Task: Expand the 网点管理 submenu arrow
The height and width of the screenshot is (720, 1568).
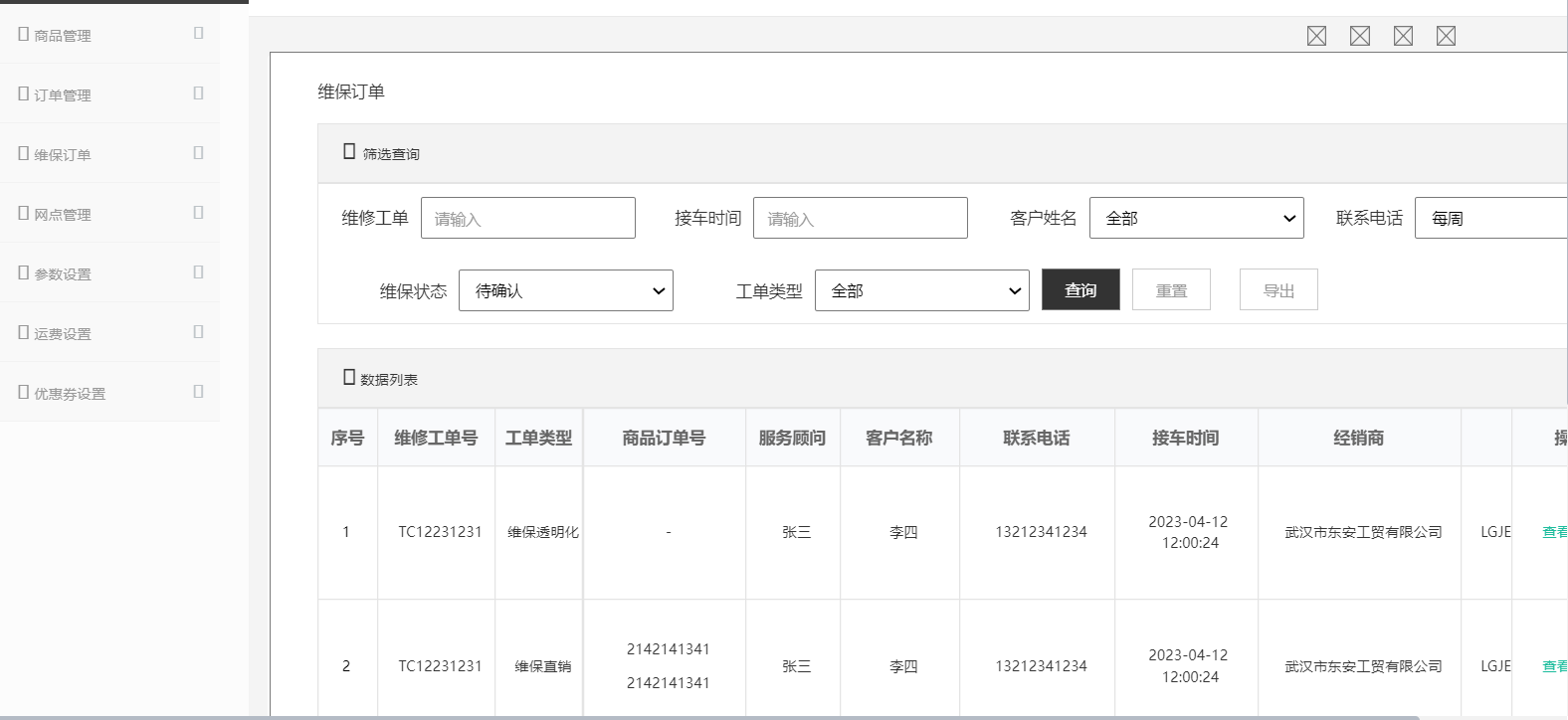Action: point(198,212)
